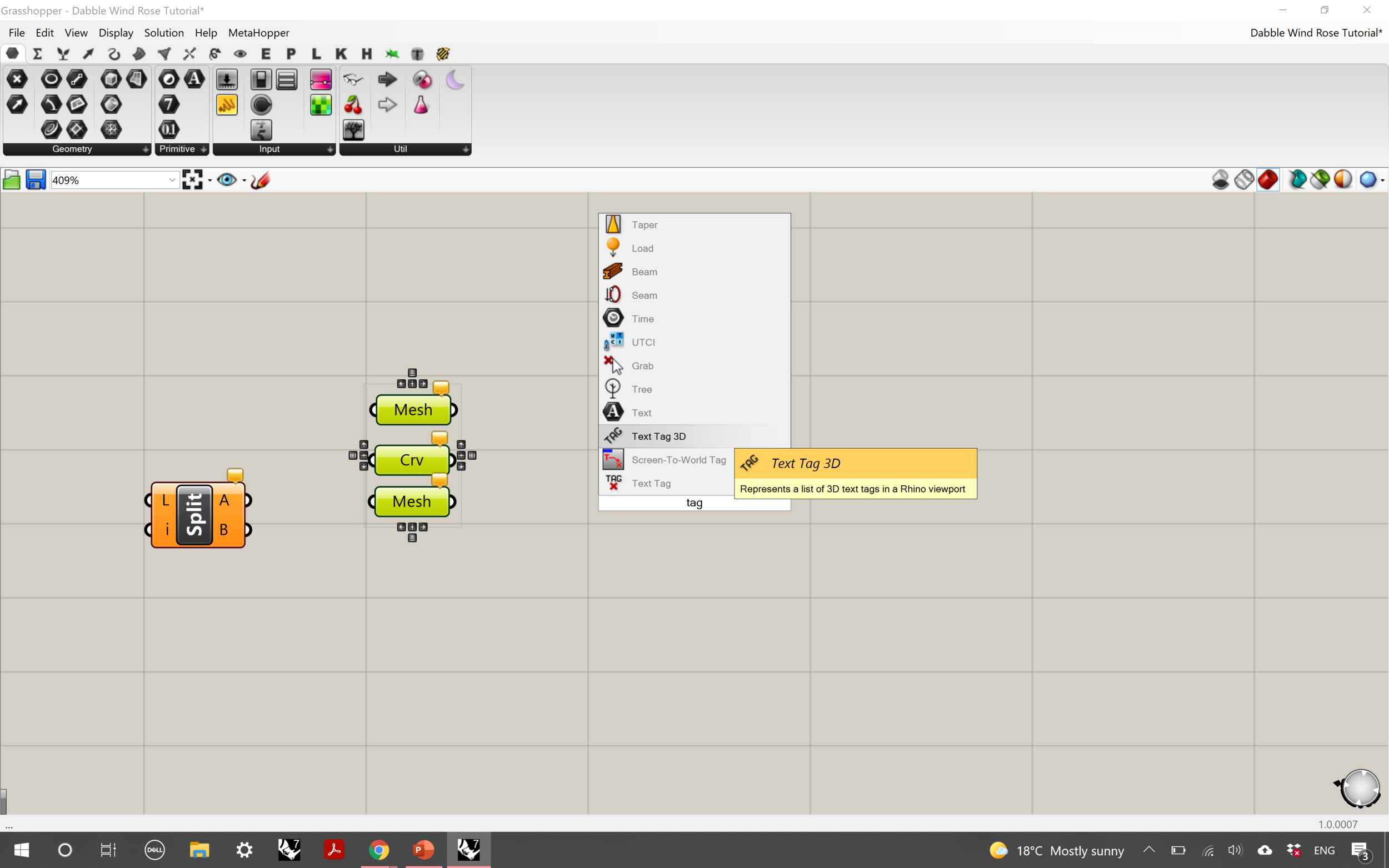Choose the Gradient component pink icon
1389x868 pixels.
click(x=321, y=79)
